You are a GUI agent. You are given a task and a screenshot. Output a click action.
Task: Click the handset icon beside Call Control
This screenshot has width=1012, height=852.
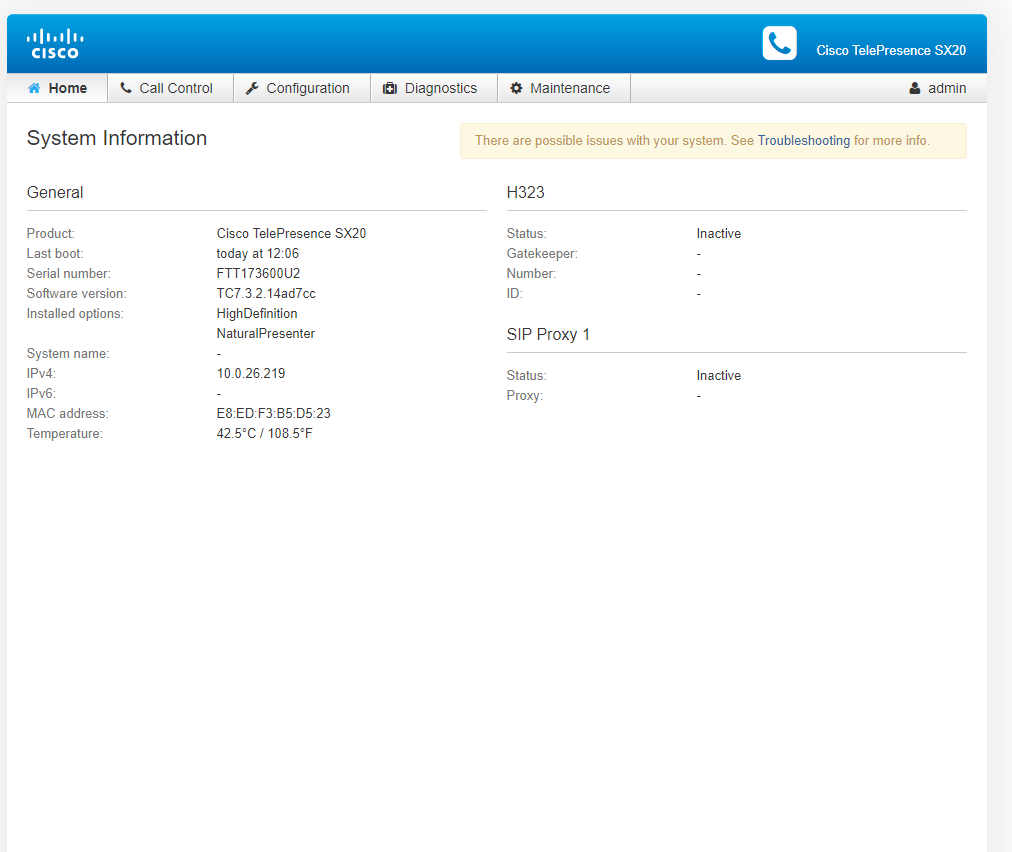126,88
